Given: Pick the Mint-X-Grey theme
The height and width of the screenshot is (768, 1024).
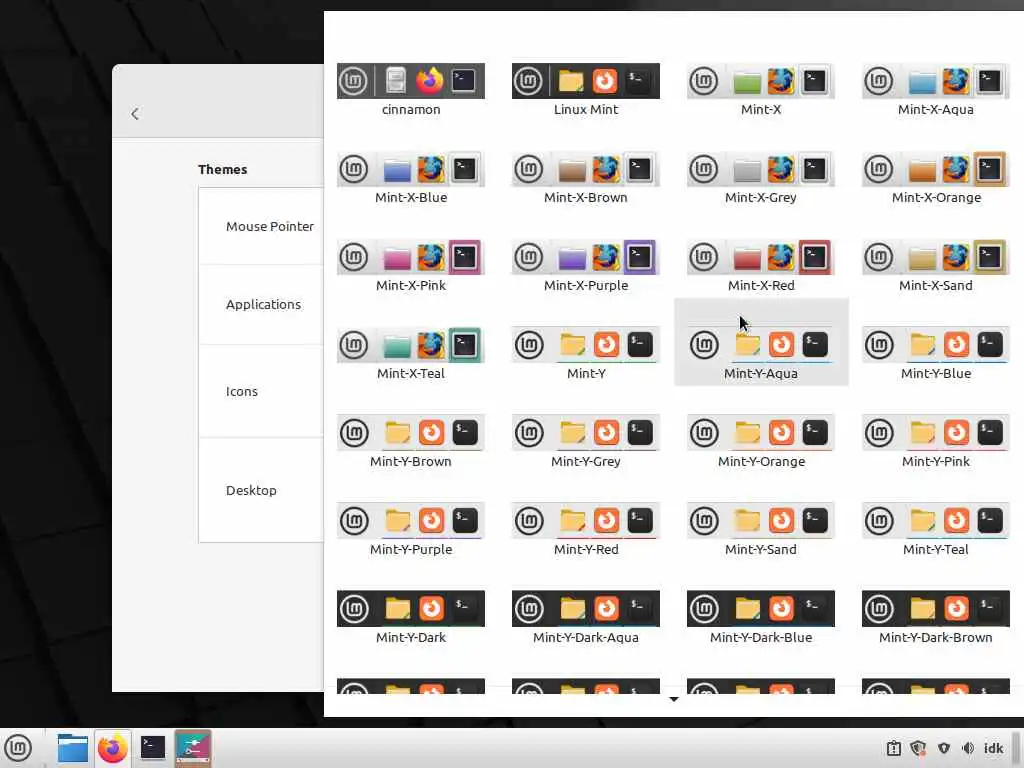Looking at the screenshot, I should [x=761, y=178].
